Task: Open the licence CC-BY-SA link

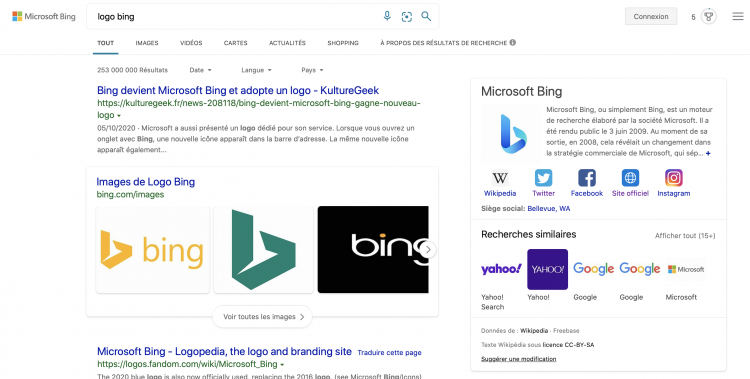Action: [x=568, y=345]
